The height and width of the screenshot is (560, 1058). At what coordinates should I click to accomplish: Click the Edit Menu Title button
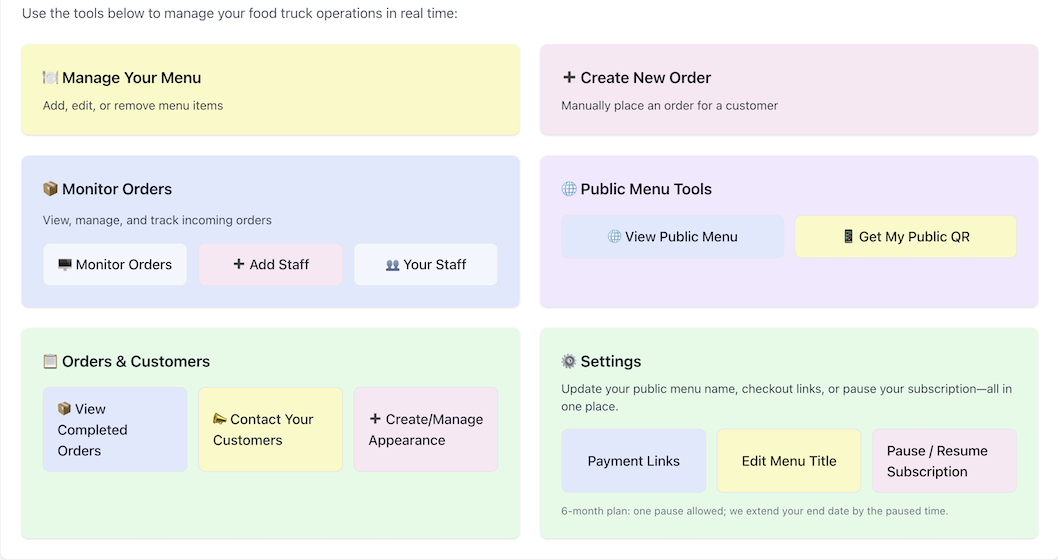coord(789,461)
